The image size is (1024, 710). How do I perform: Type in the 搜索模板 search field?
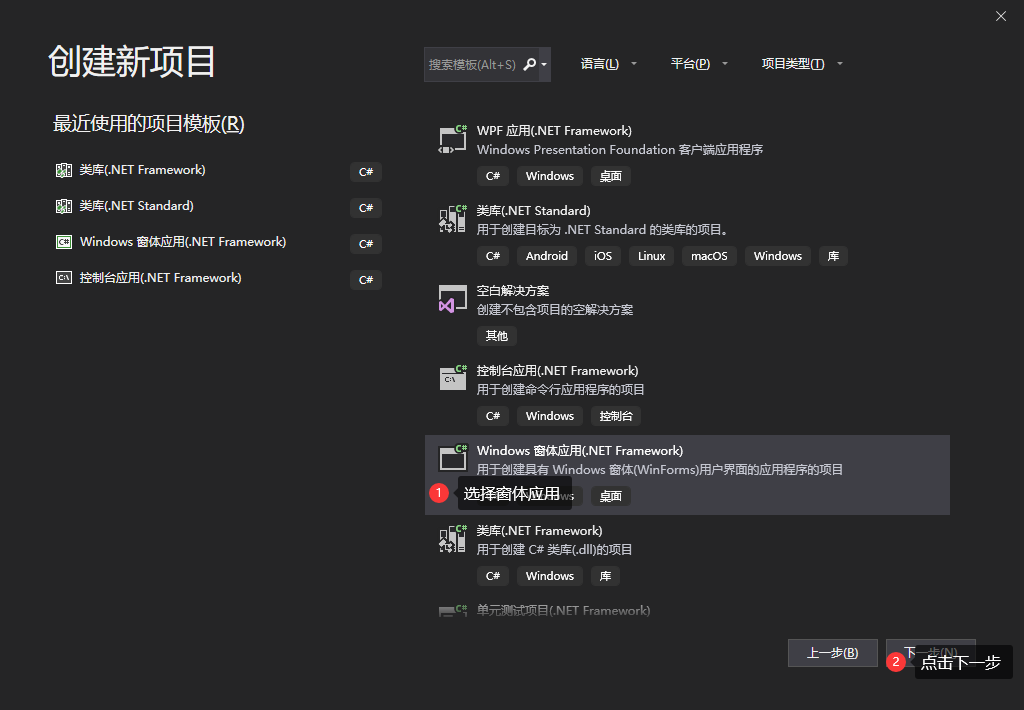[472, 64]
